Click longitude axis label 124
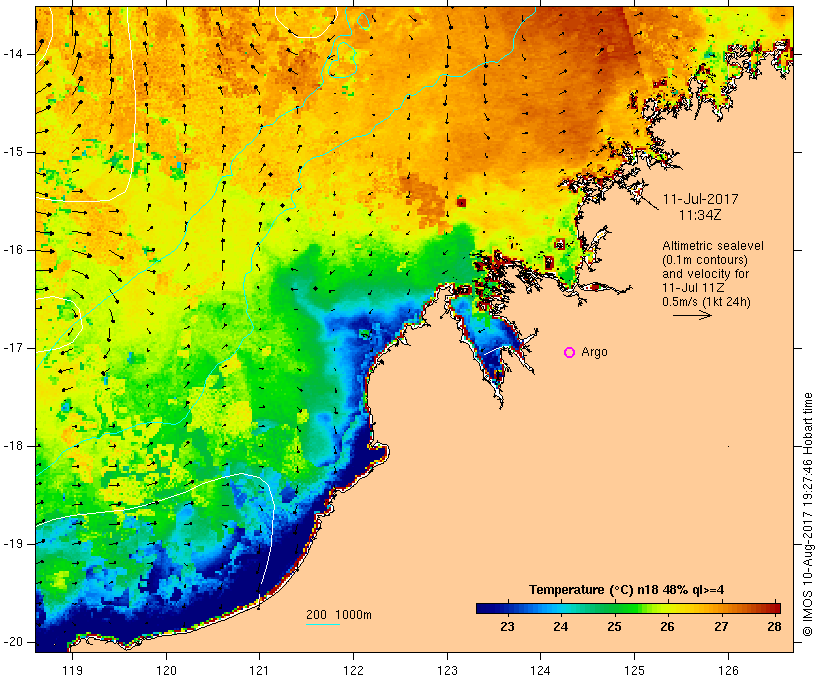820x680 pixels. [541, 670]
